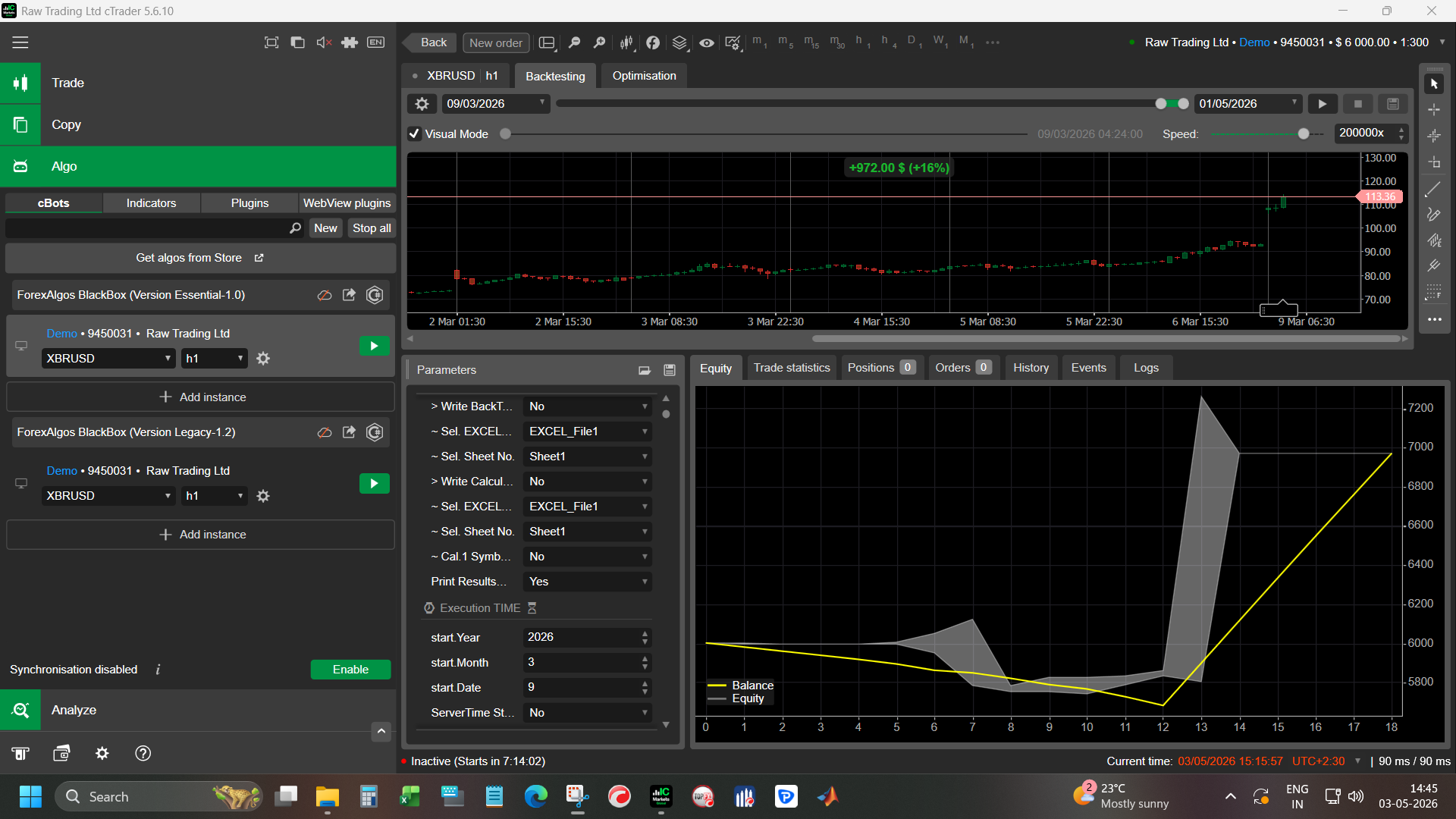The image size is (1456, 819).
Task: Click the green Enable synchronisation button
Action: (350, 670)
